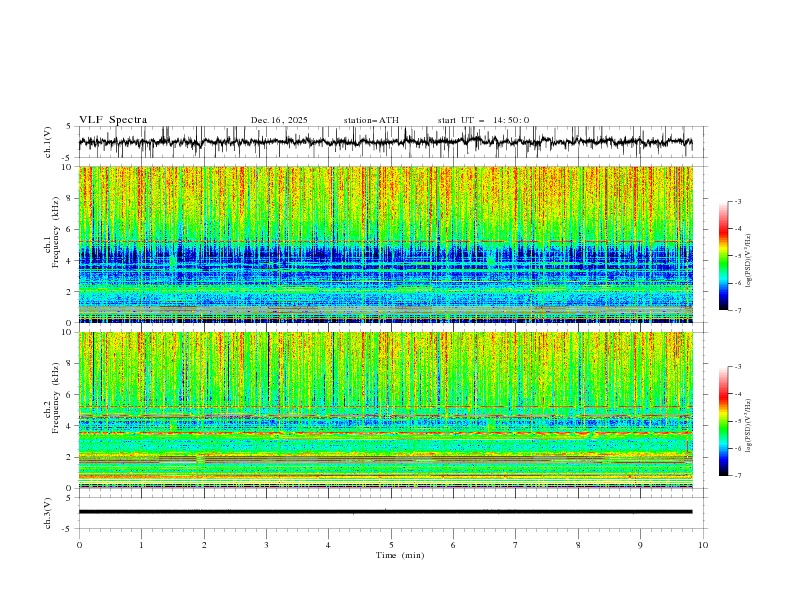Click the time axis tick label '5'
Image resolution: width=792 pixels, height=612 pixels.
tap(391, 545)
